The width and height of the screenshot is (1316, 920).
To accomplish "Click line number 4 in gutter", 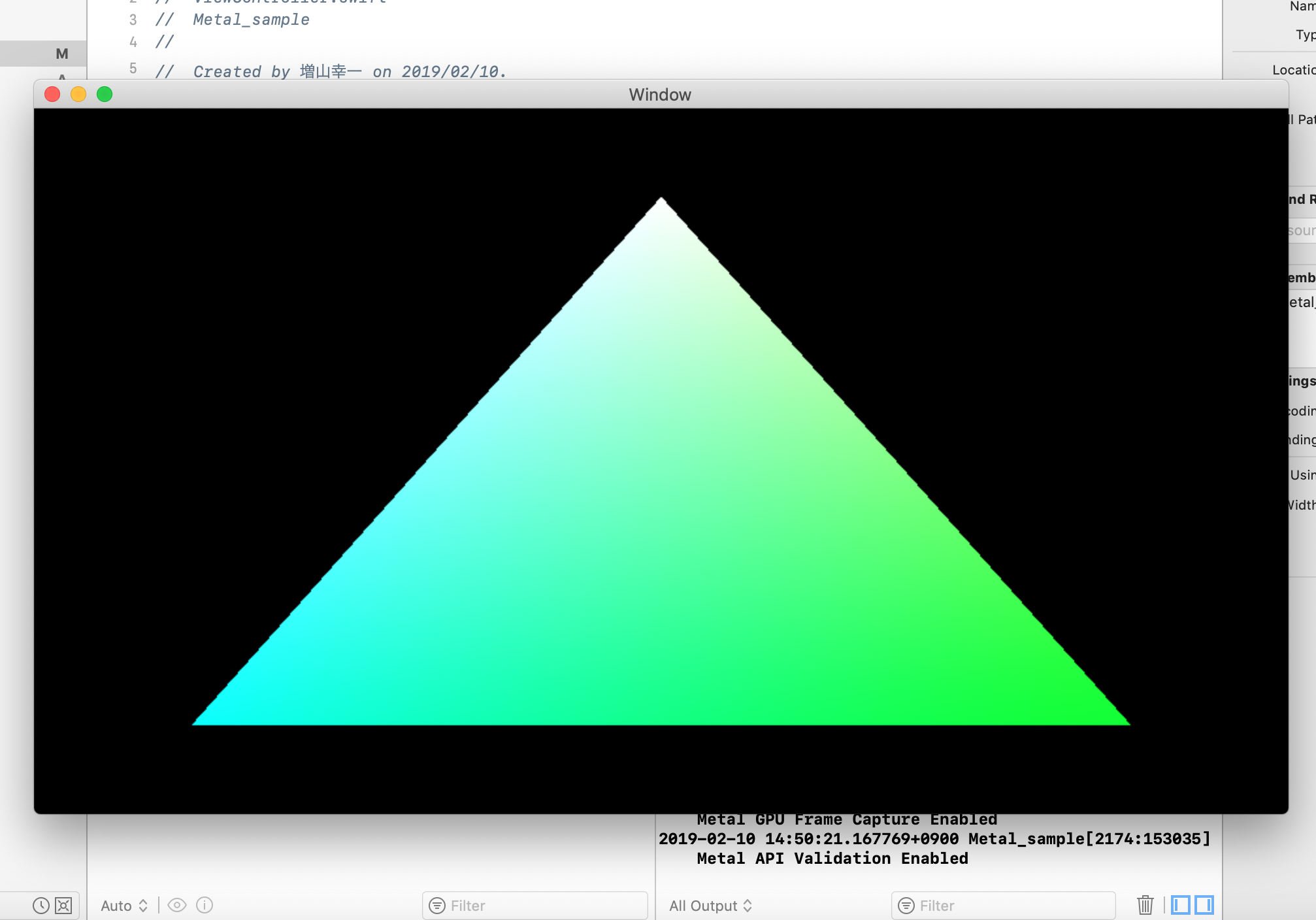I will pyautogui.click(x=133, y=42).
